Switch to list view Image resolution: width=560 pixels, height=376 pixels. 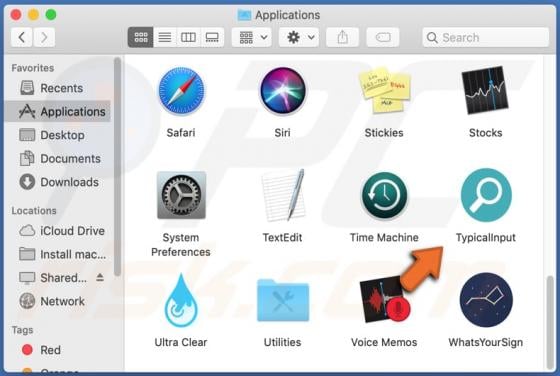click(165, 37)
